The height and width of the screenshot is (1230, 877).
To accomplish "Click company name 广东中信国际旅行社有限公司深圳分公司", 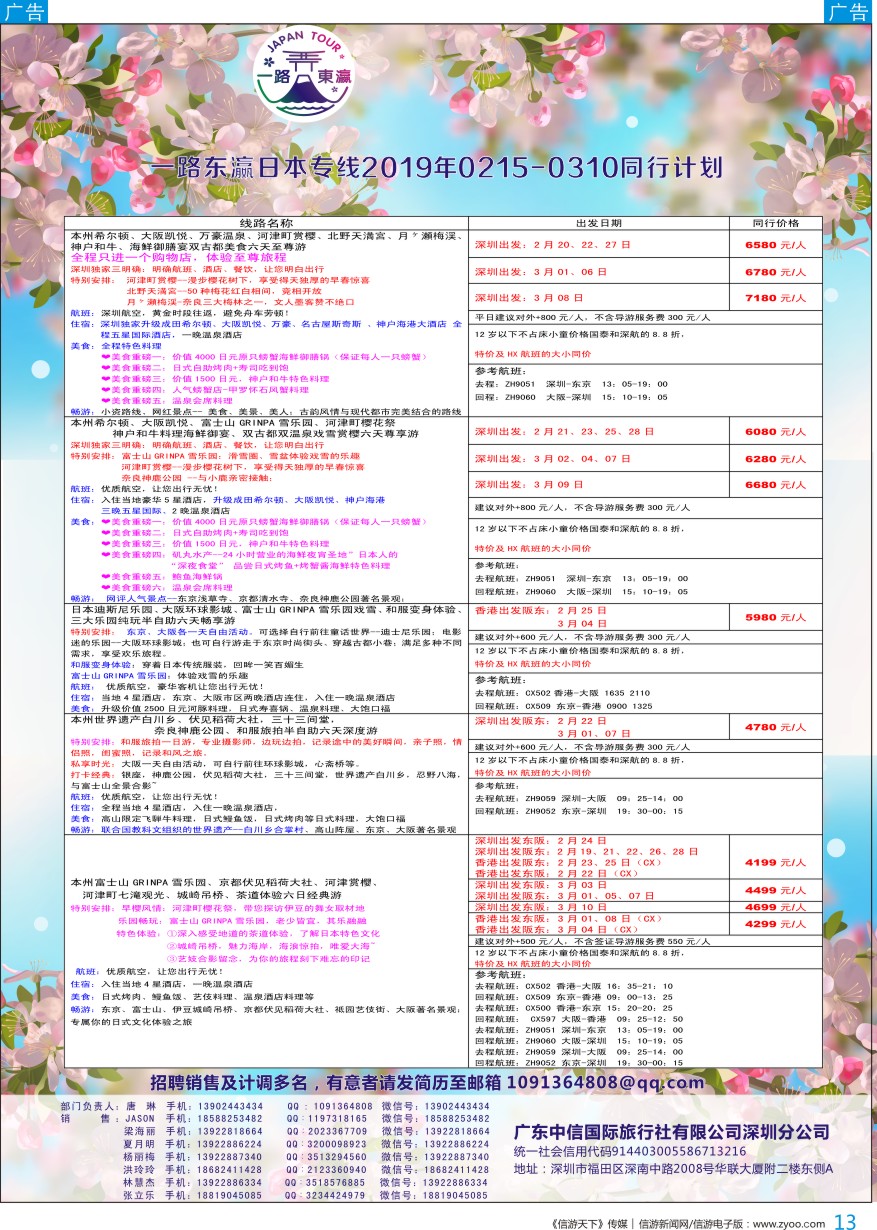I will coord(671,1130).
